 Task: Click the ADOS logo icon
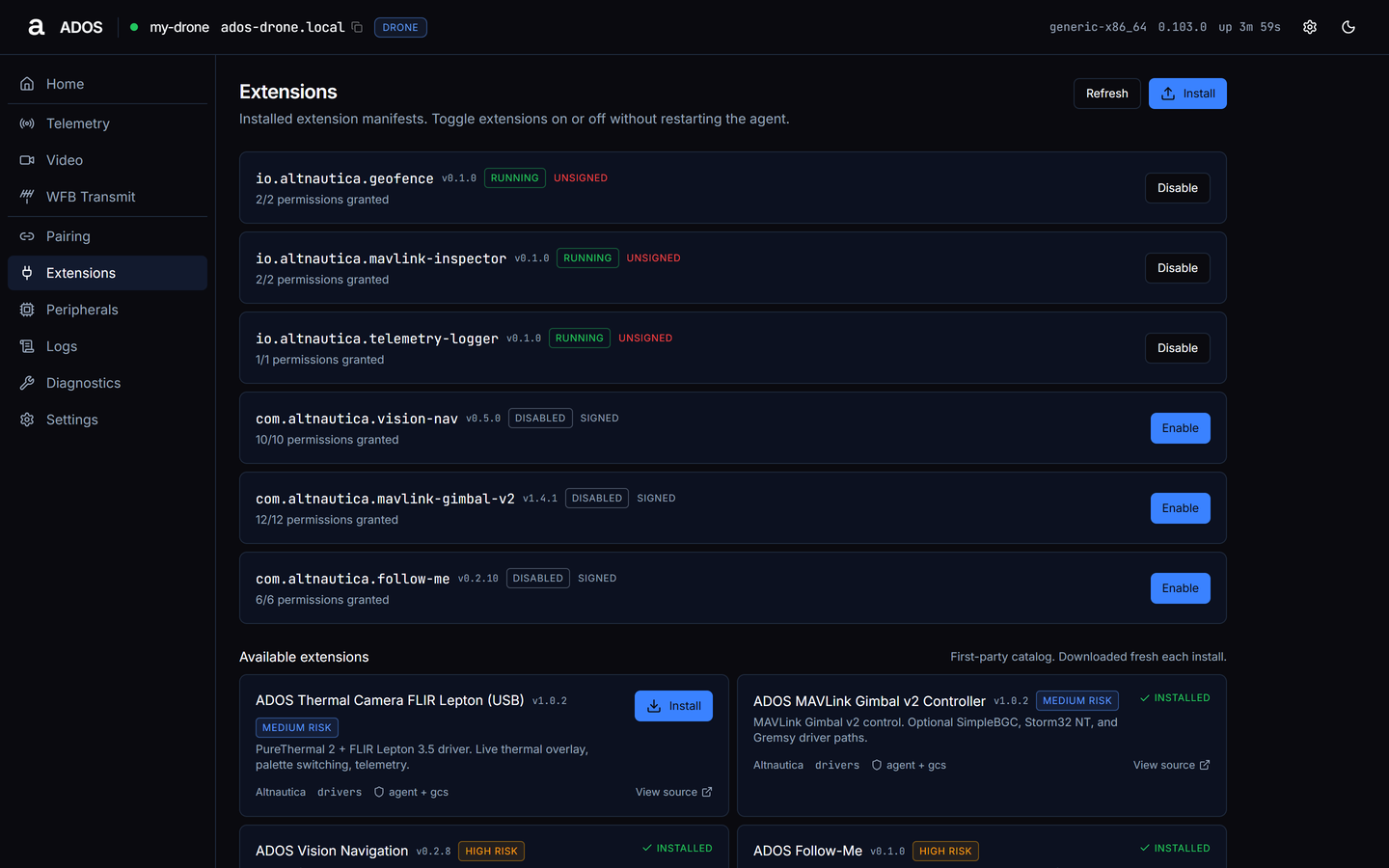pos(37,27)
